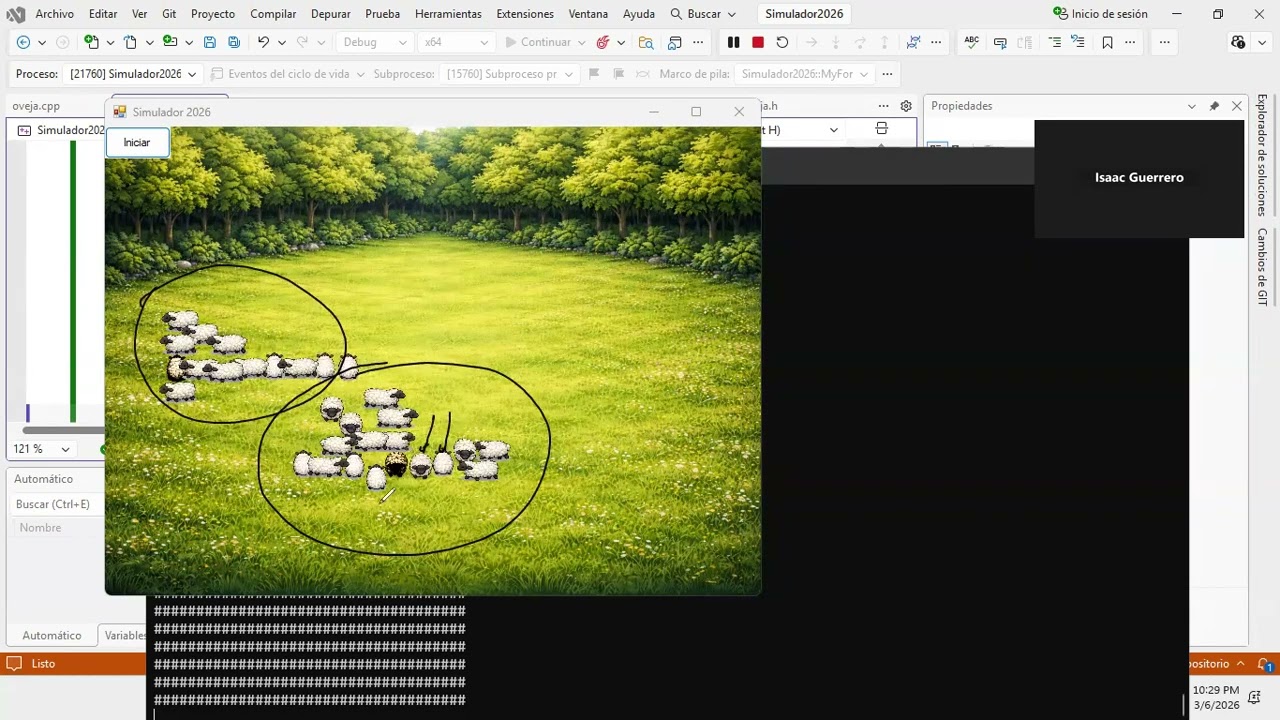Click the find in files icon

tap(646, 42)
